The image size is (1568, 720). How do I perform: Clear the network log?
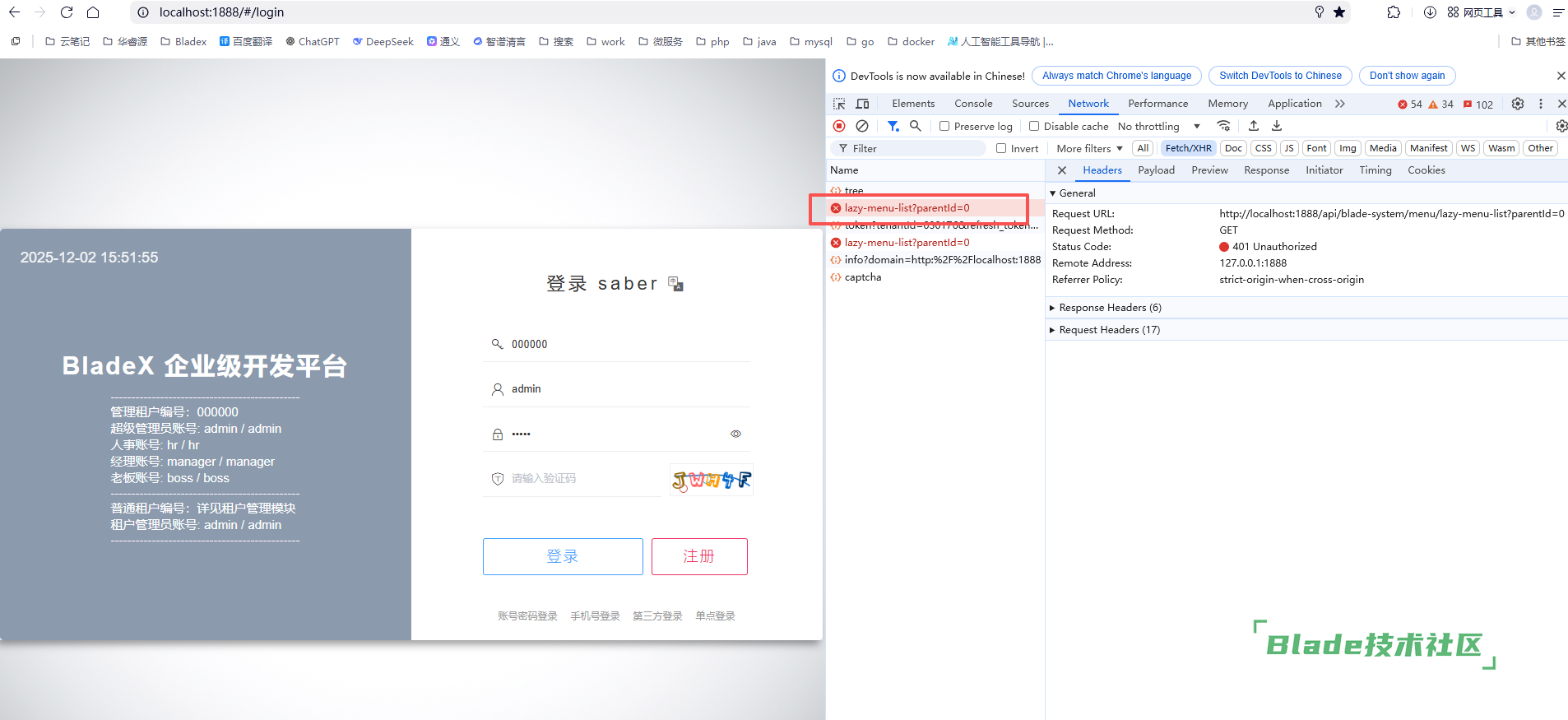coord(862,126)
